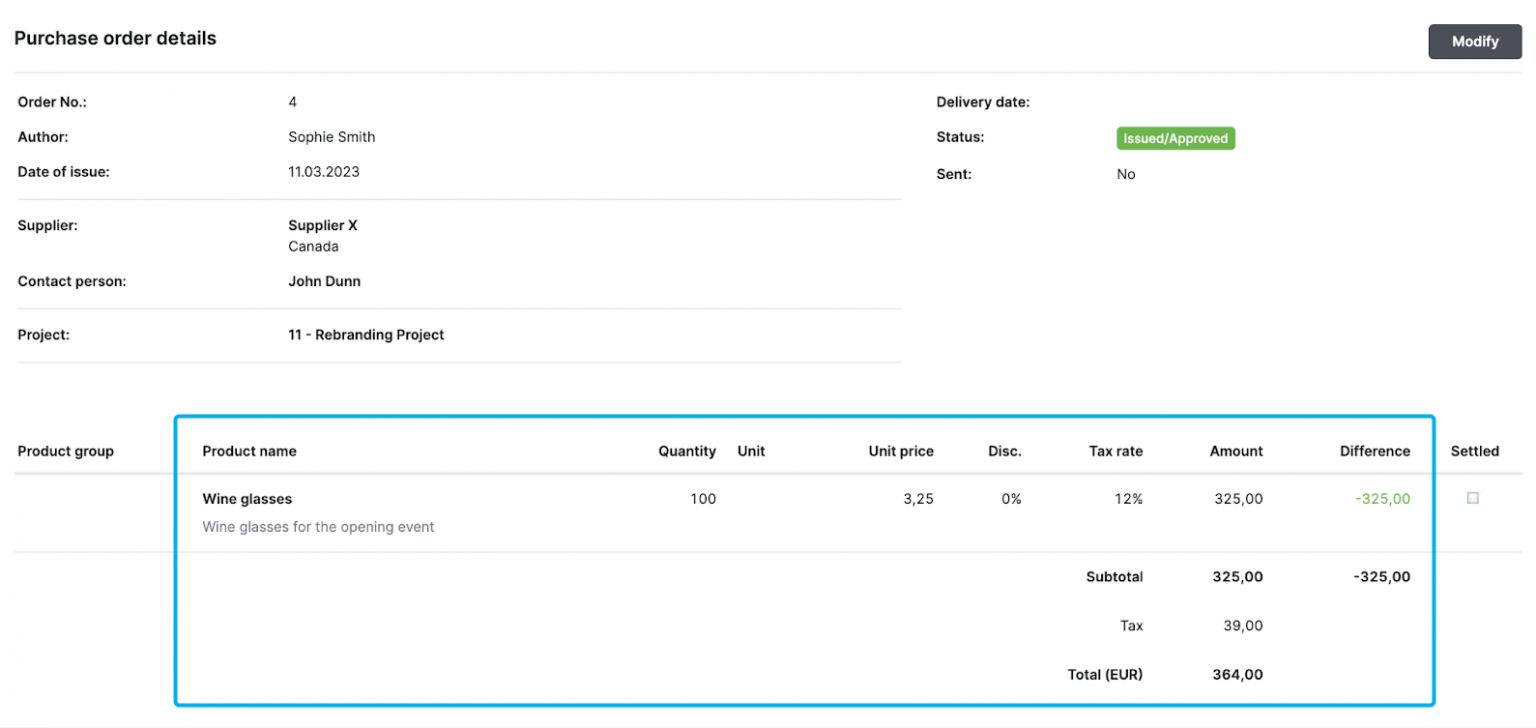Image resolution: width=1536 pixels, height=728 pixels.
Task: Click the Product group column header
Action: click(x=66, y=451)
